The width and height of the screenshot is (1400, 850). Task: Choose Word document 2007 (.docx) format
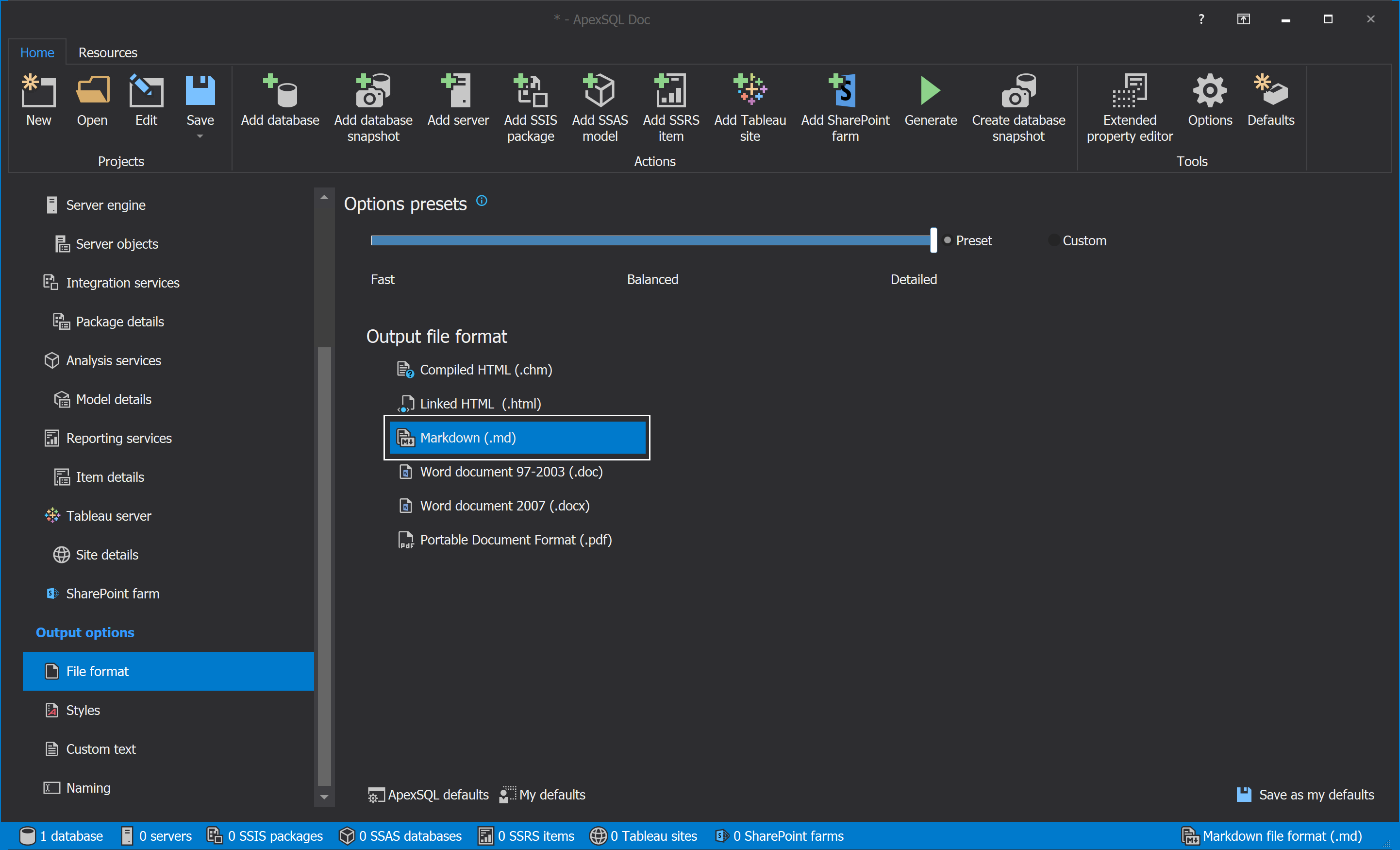point(517,506)
